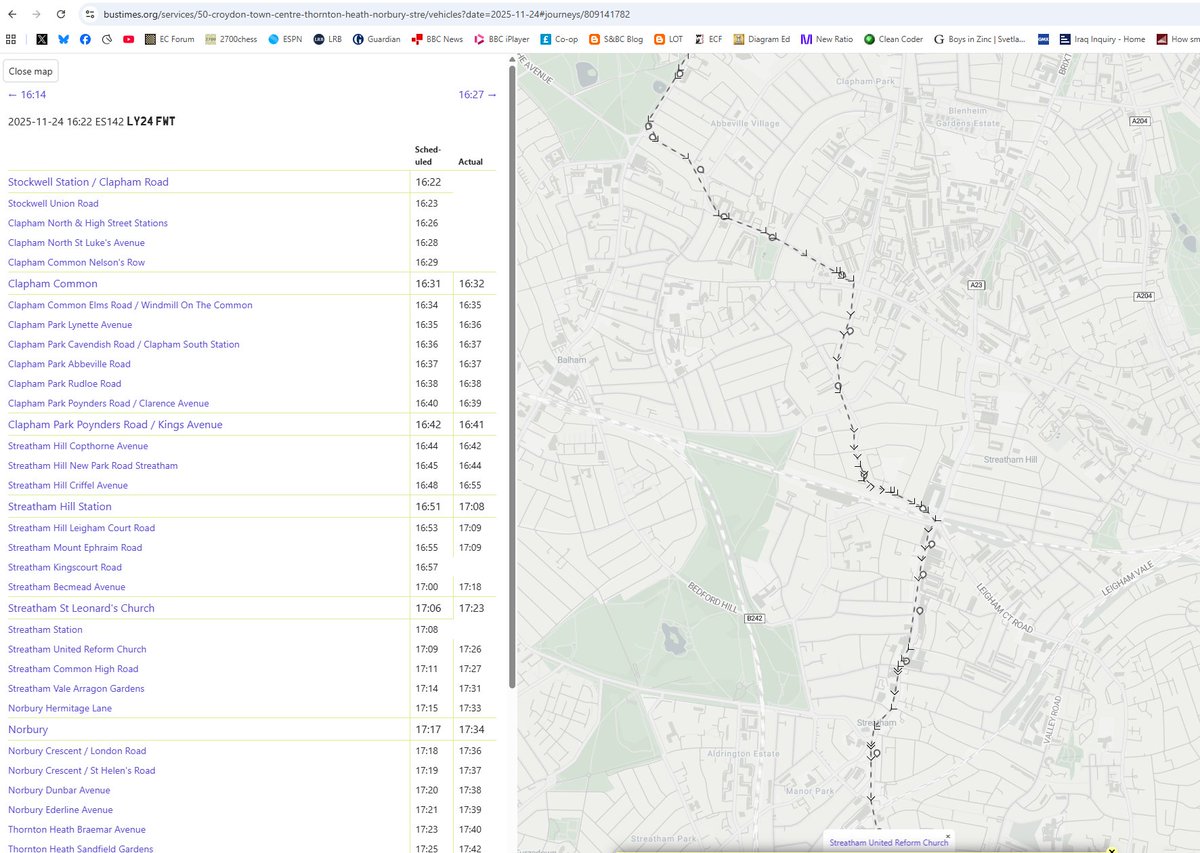Open the Guardian bookmark

click(378, 39)
